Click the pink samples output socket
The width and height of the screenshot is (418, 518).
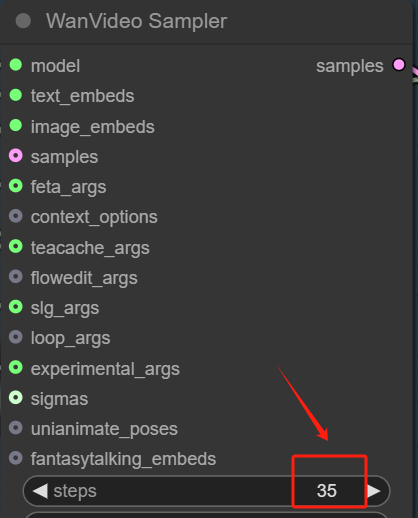click(x=399, y=65)
